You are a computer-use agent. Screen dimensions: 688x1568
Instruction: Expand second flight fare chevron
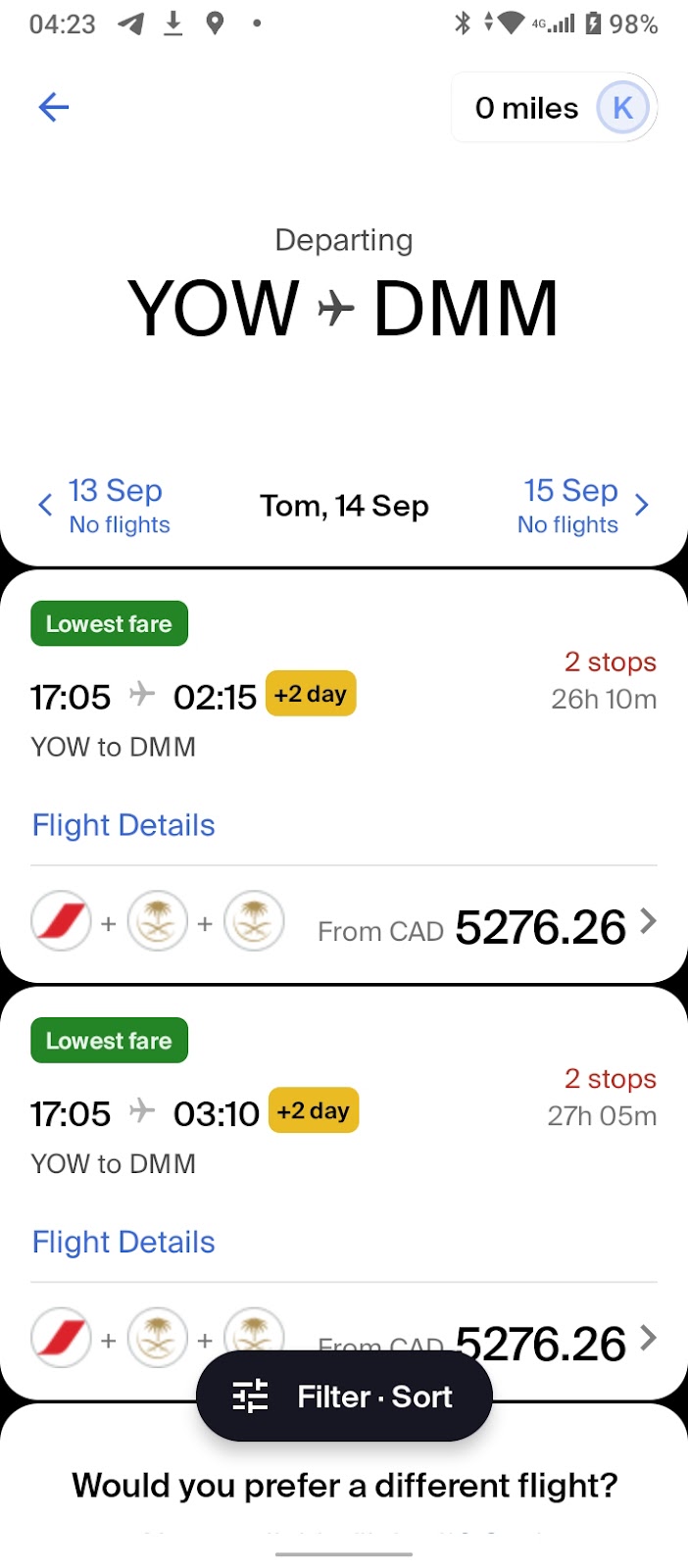click(648, 1338)
